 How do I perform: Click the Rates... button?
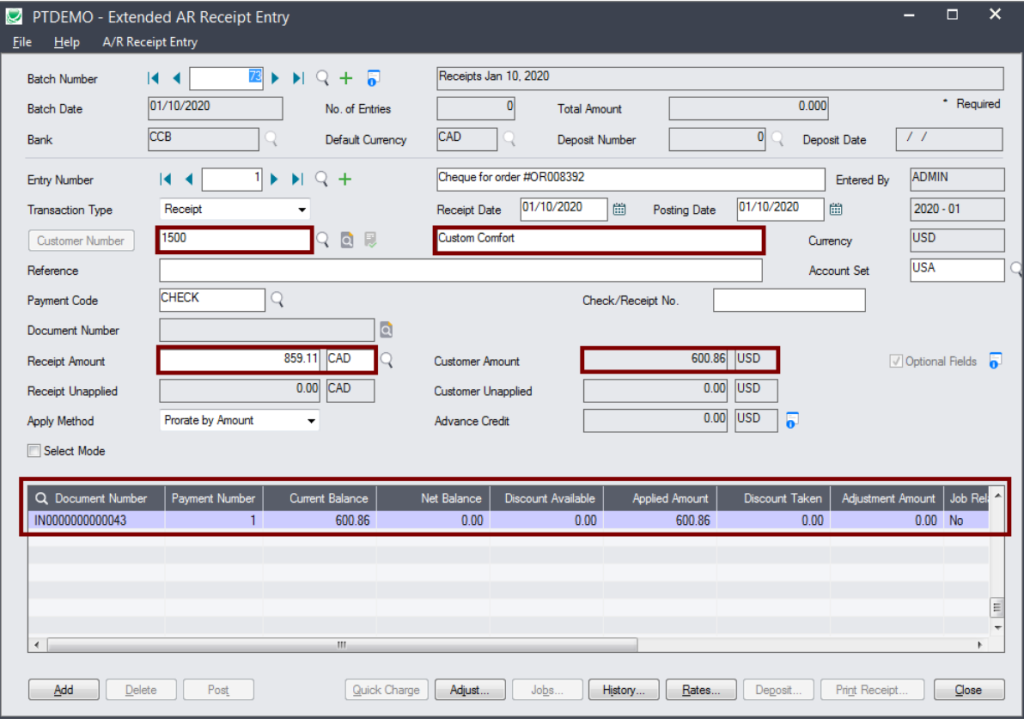[701, 690]
